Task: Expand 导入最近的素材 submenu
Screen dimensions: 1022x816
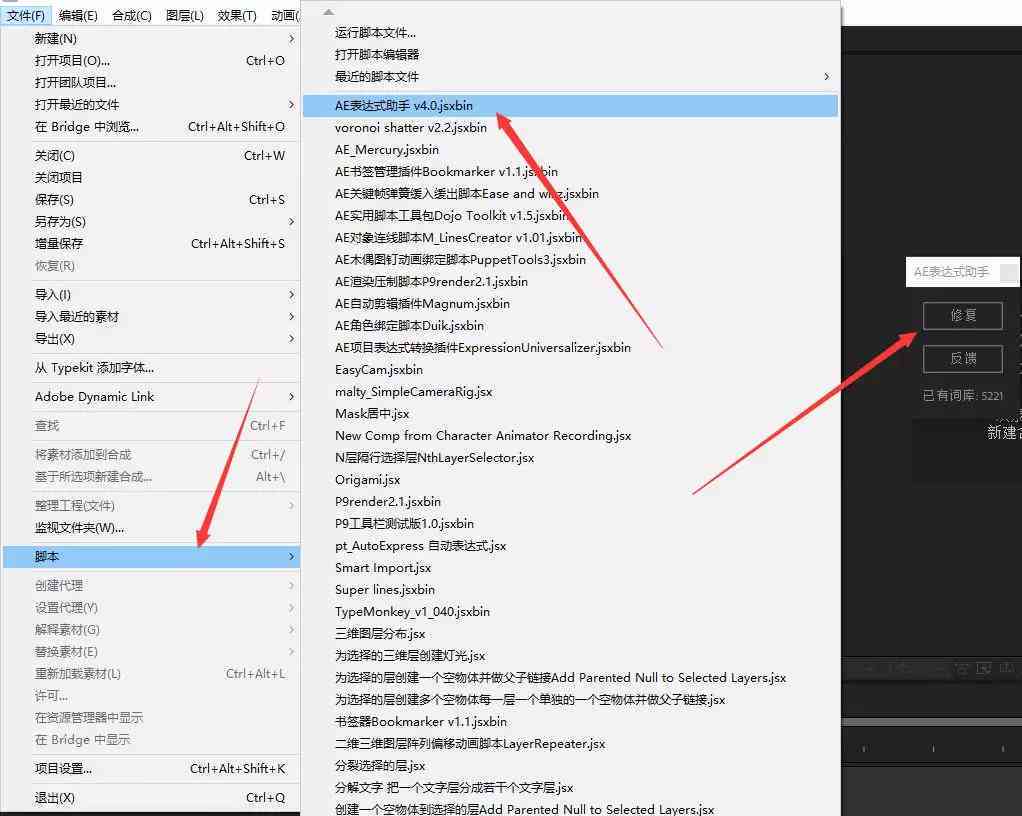Action: pyautogui.click(x=151, y=317)
